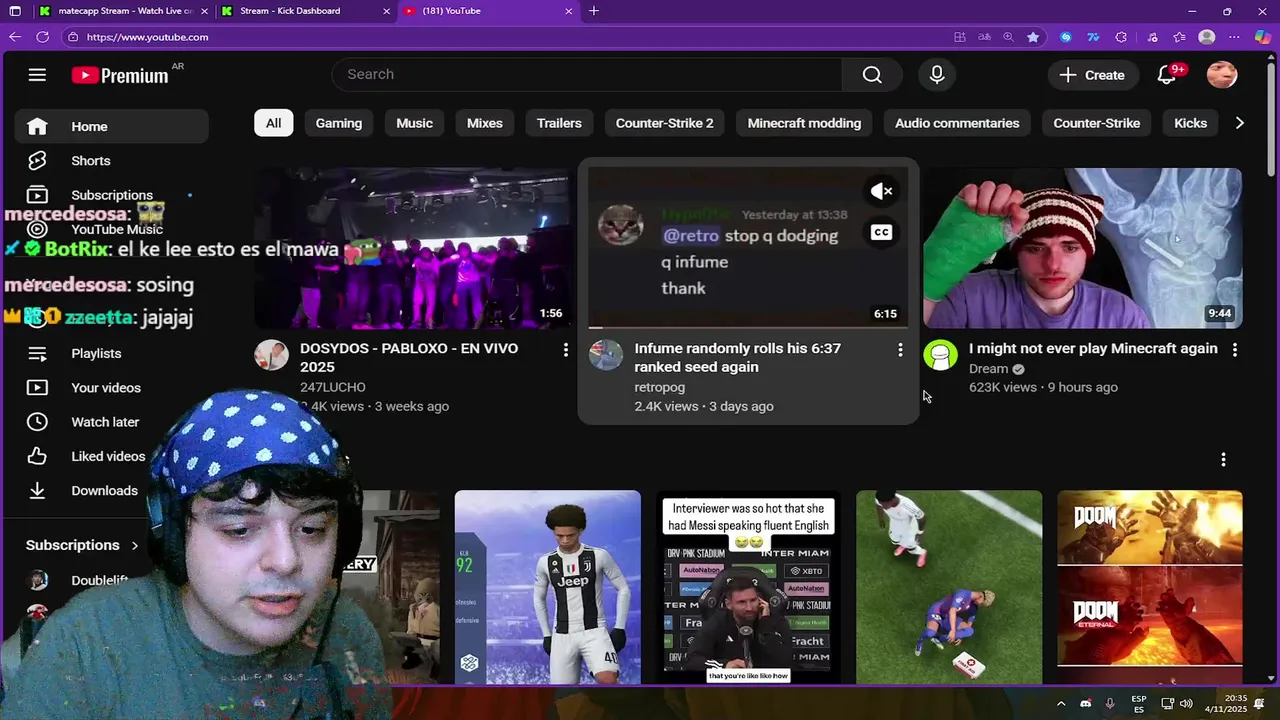Open the DOSYDOS video options menu
Screen dimensions: 1280x720
565,349
